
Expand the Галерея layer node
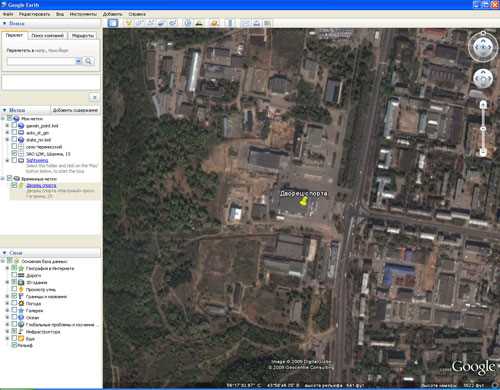click(7, 310)
